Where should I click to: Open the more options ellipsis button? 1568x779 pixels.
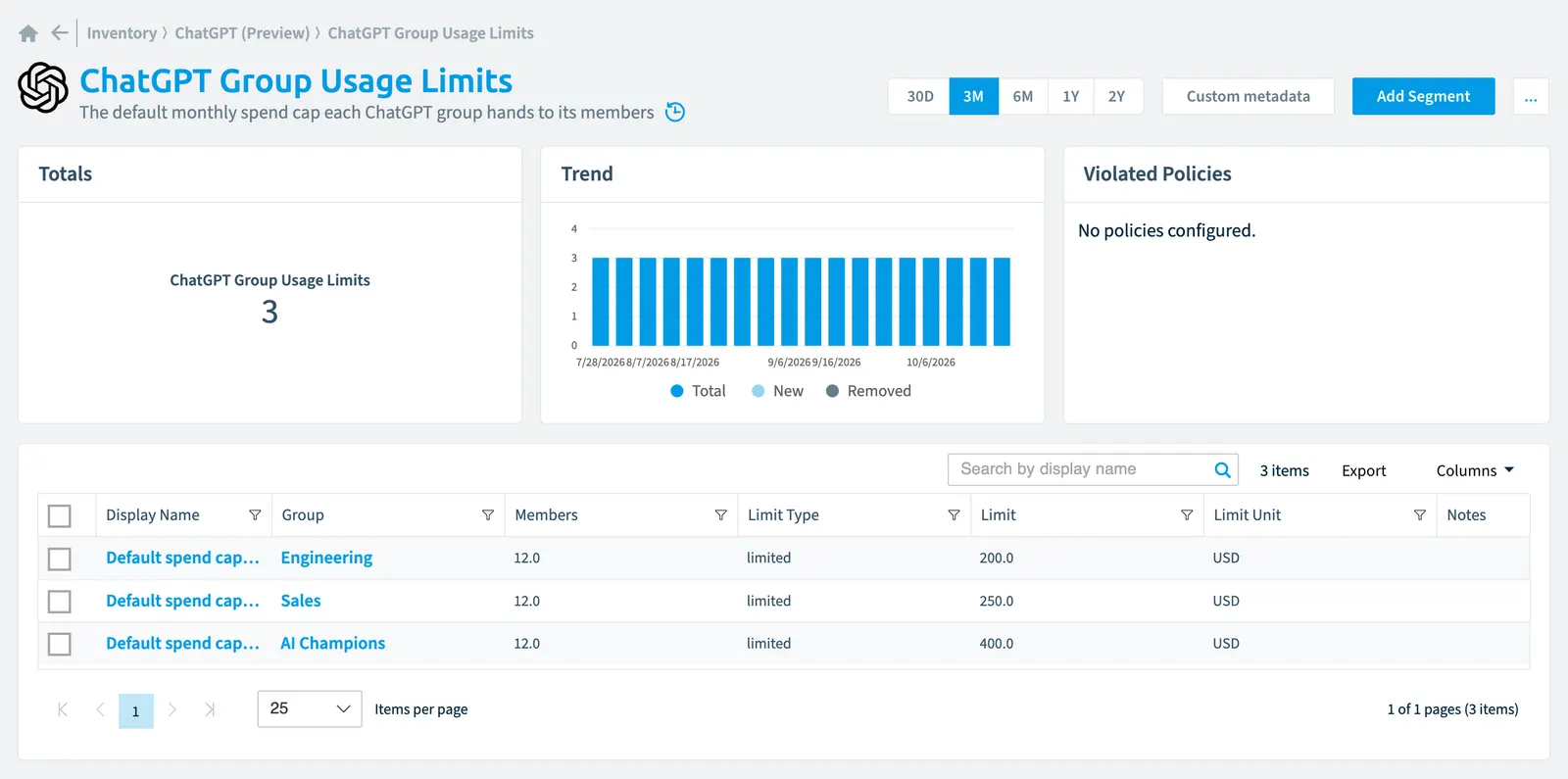pos(1531,96)
